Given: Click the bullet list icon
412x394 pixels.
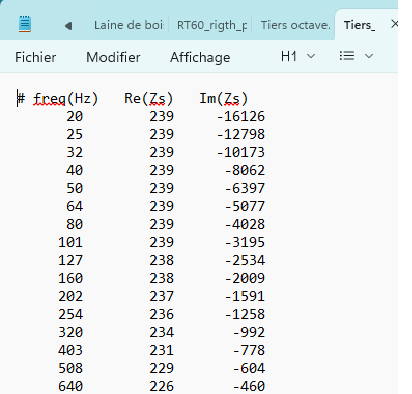Looking at the screenshot, I should pyautogui.click(x=347, y=56).
